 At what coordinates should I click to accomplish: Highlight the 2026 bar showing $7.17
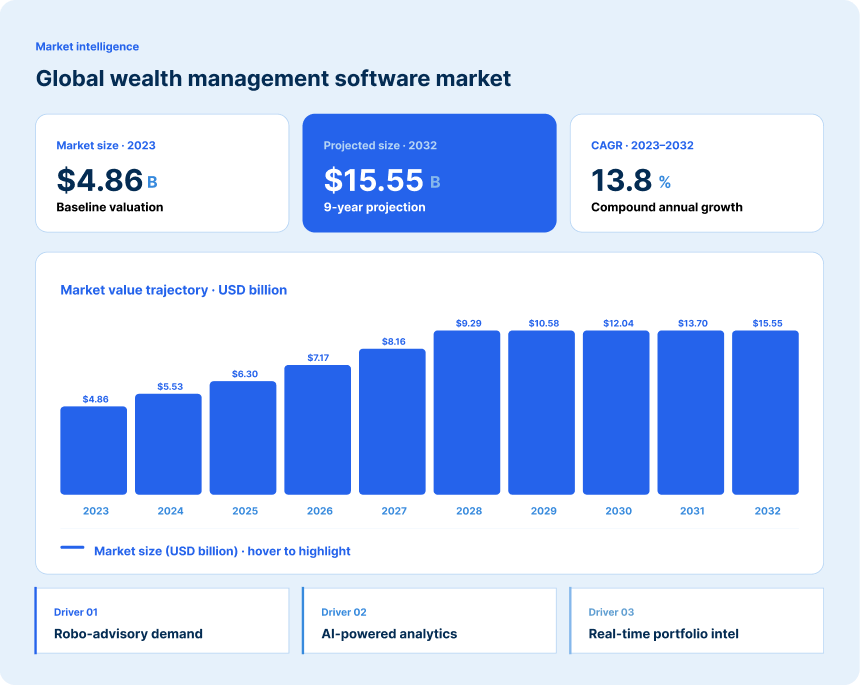[x=318, y=430]
